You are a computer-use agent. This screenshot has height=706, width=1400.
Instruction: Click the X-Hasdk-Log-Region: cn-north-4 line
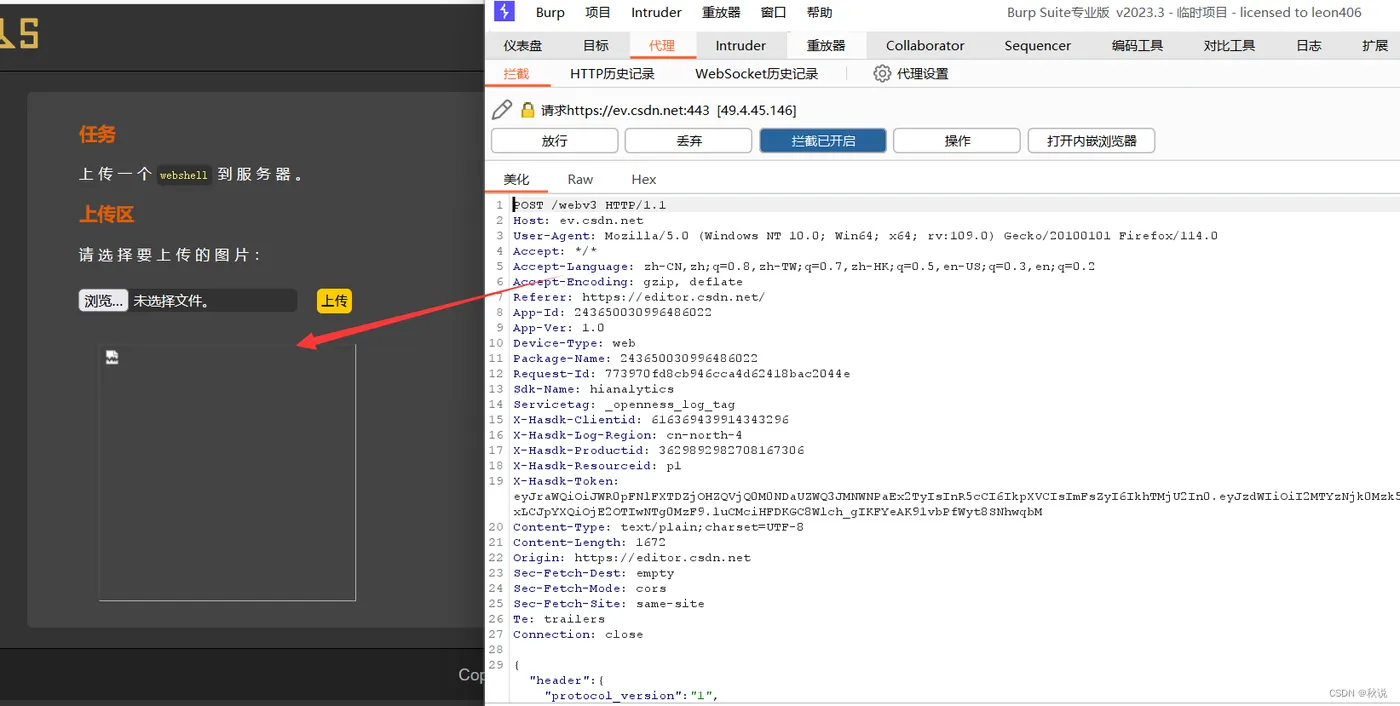[x=627, y=435]
